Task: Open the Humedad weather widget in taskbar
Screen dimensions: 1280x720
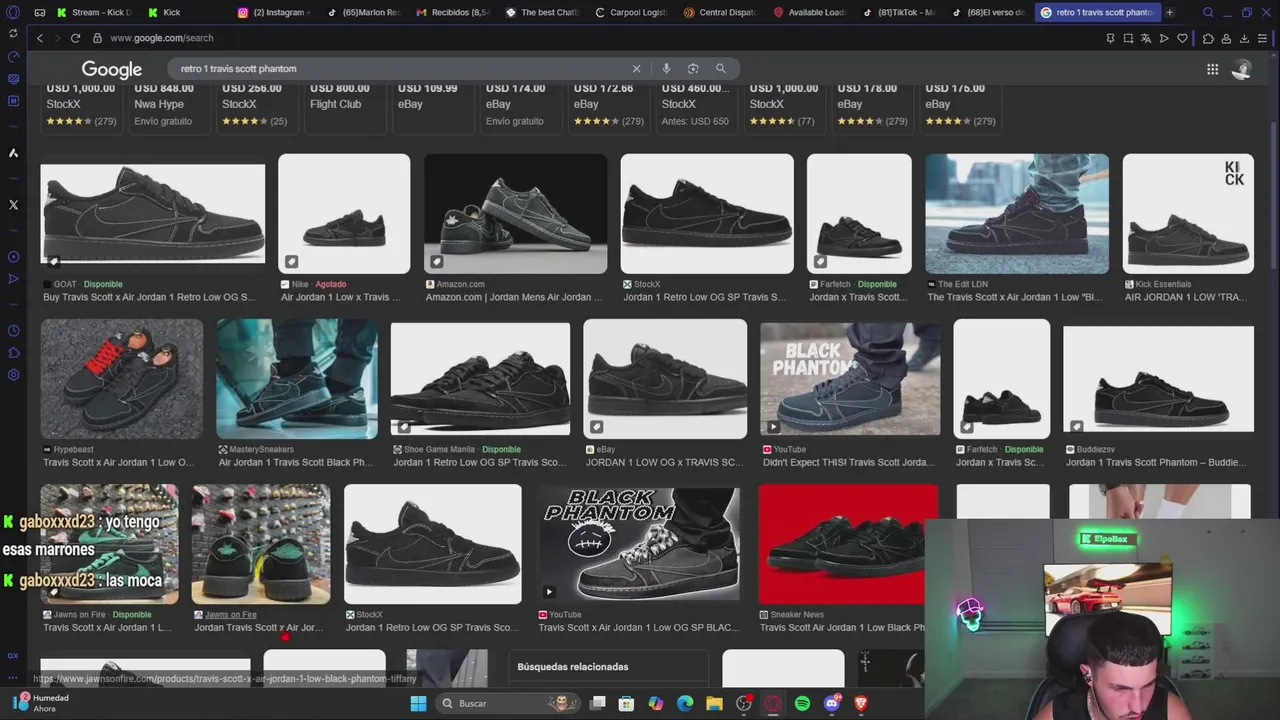Action: 42,703
